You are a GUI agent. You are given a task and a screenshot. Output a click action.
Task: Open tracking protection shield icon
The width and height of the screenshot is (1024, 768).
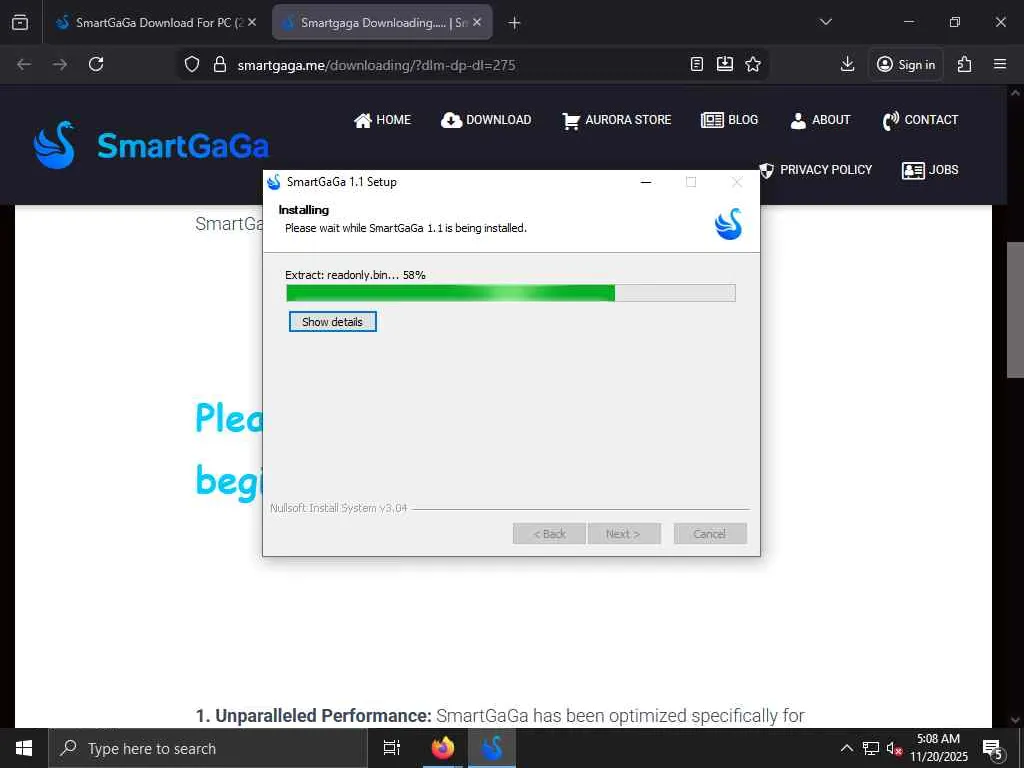tap(191, 64)
